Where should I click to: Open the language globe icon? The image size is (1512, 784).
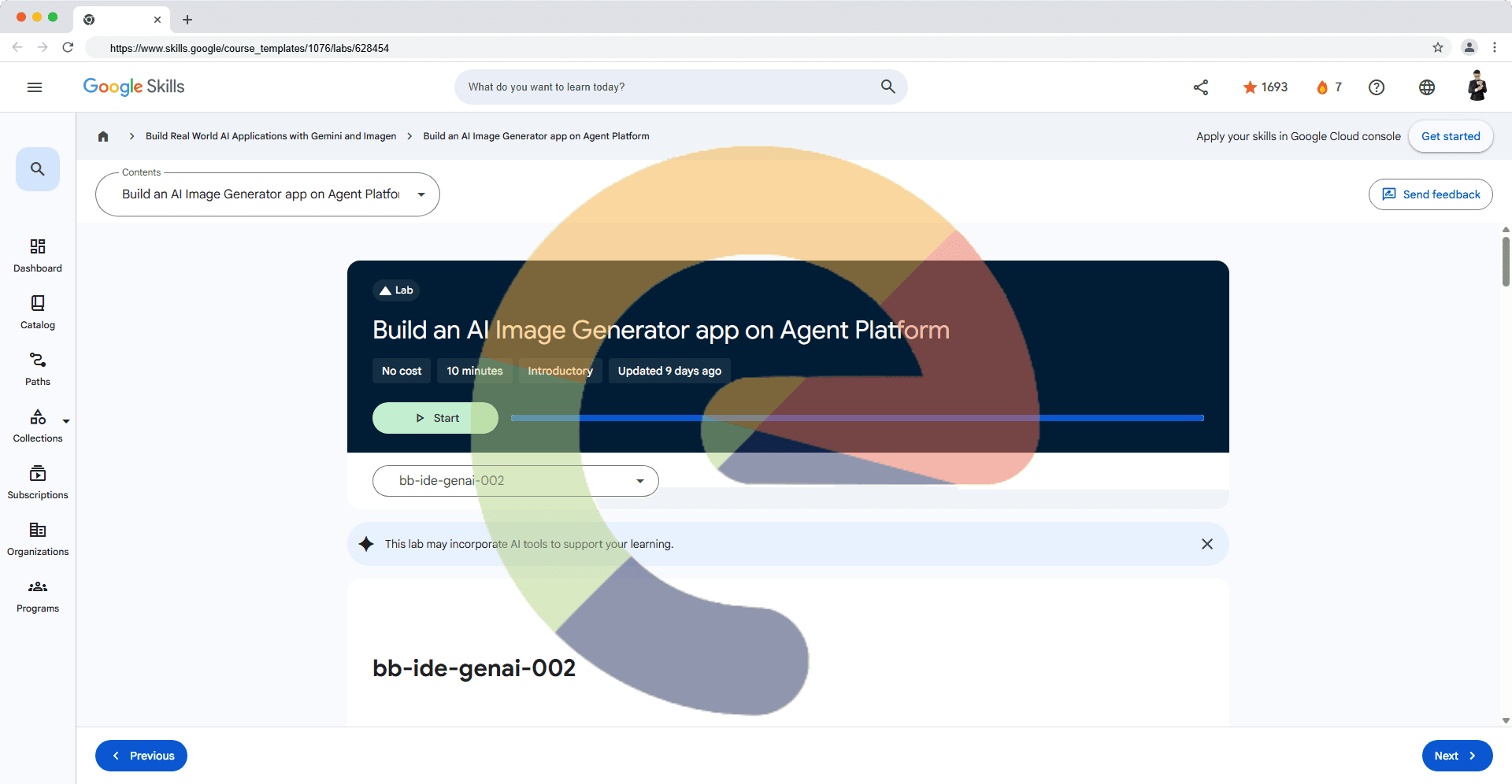pyautogui.click(x=1427, y=87)
